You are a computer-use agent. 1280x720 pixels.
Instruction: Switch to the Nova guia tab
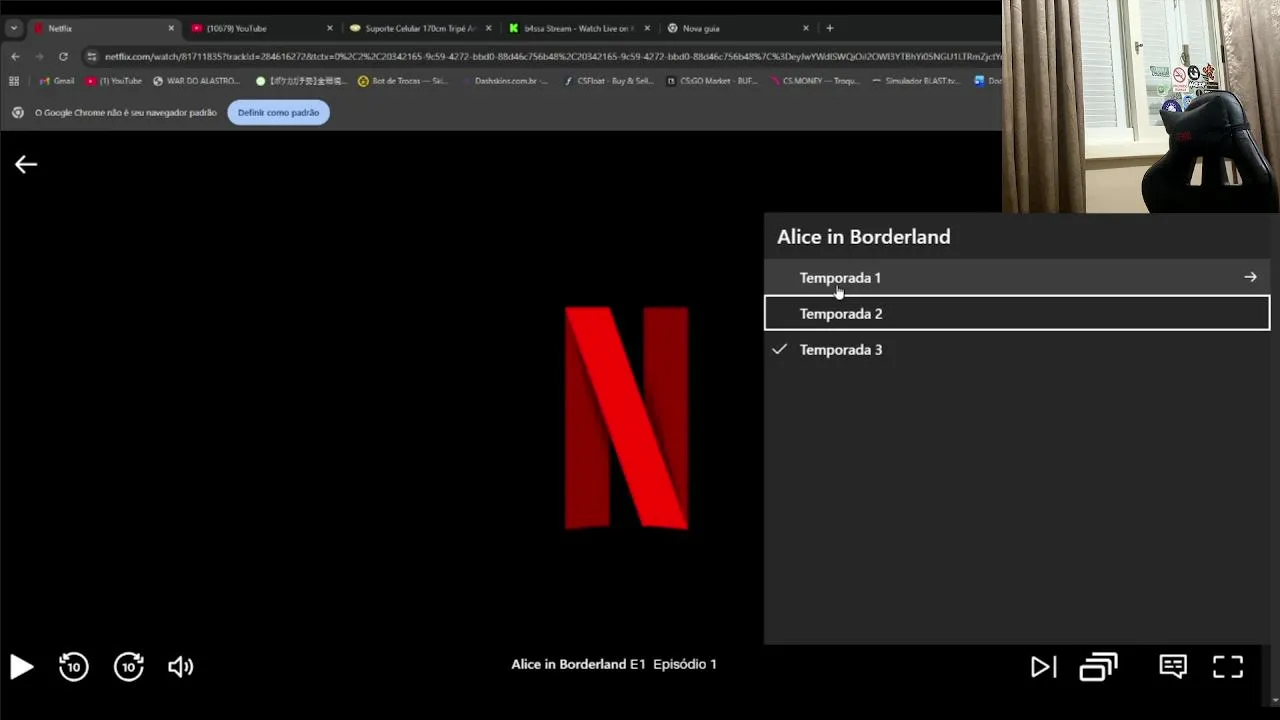(x=738, y=28)
